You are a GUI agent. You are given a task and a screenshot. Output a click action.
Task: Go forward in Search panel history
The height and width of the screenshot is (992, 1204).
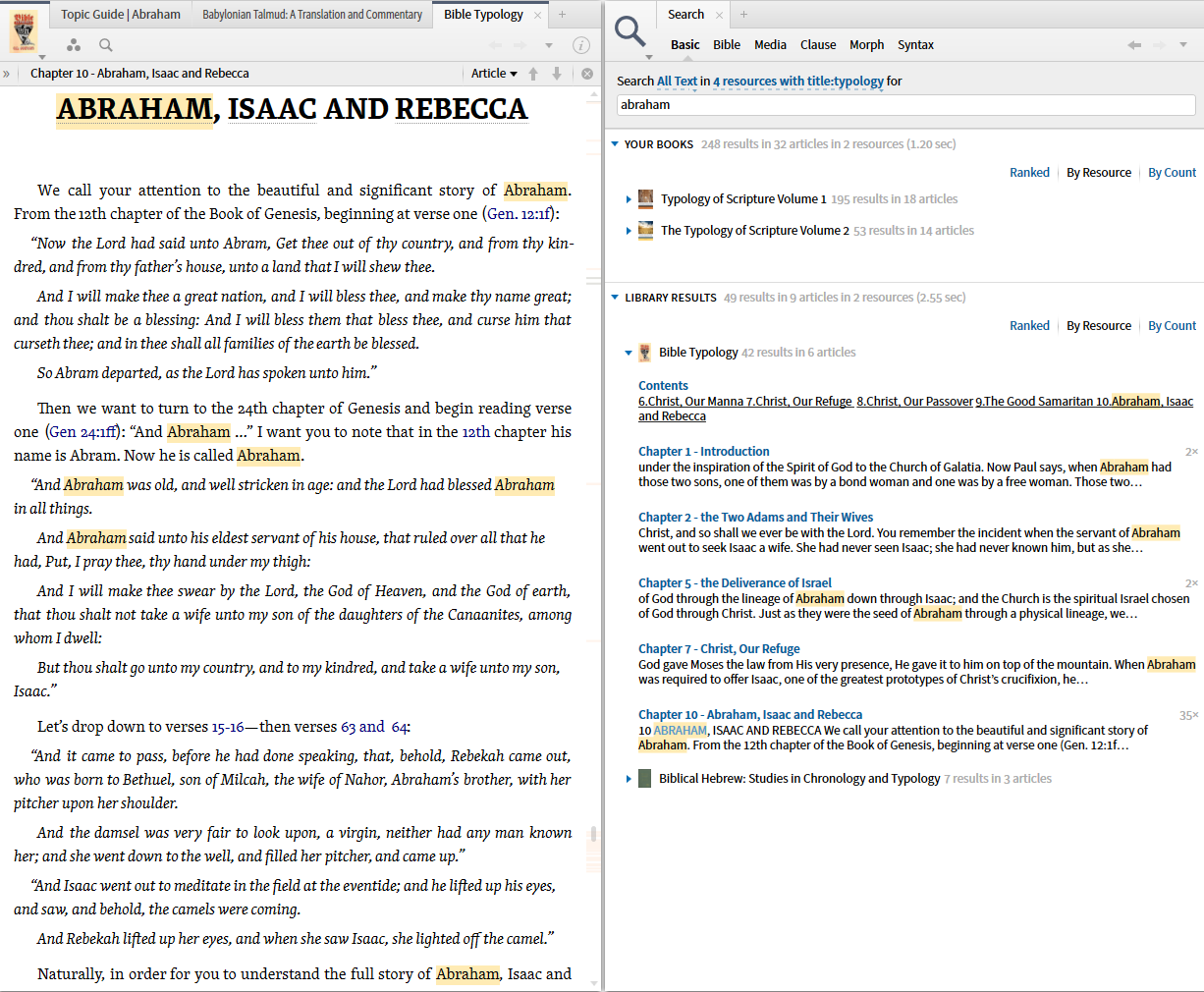1159,45
